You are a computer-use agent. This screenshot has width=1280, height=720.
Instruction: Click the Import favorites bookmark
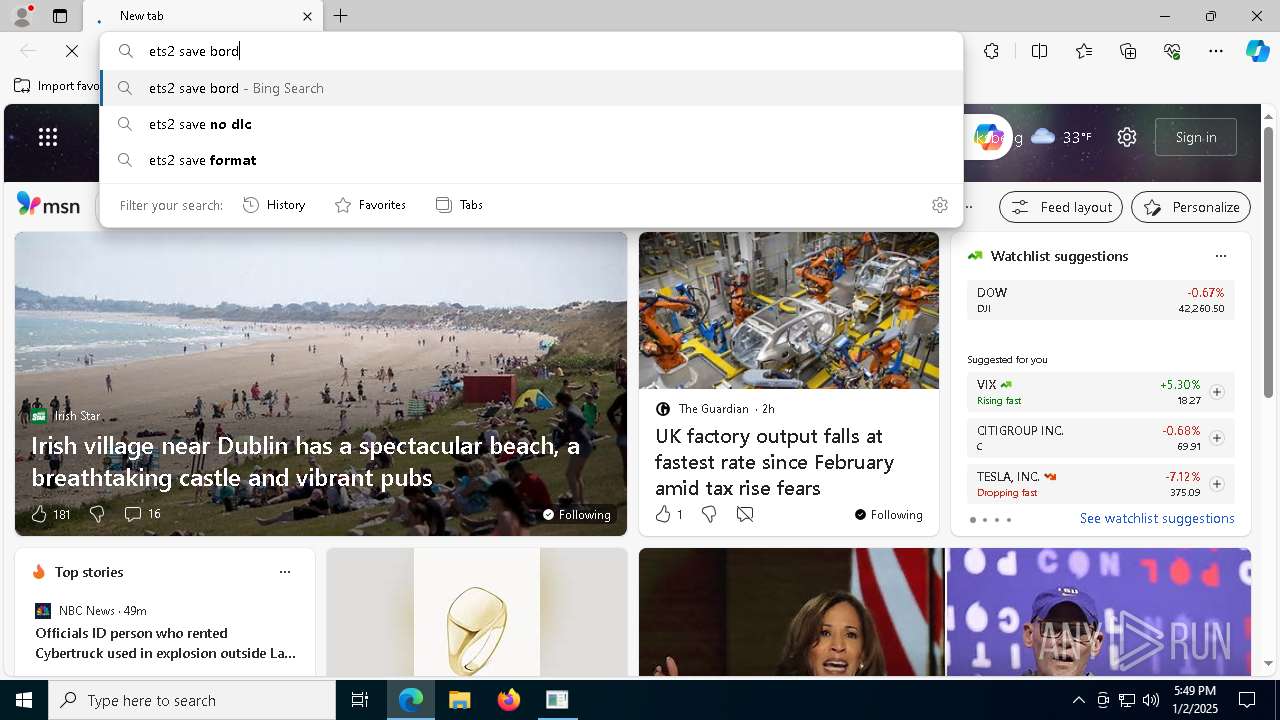tap(57, 86)
